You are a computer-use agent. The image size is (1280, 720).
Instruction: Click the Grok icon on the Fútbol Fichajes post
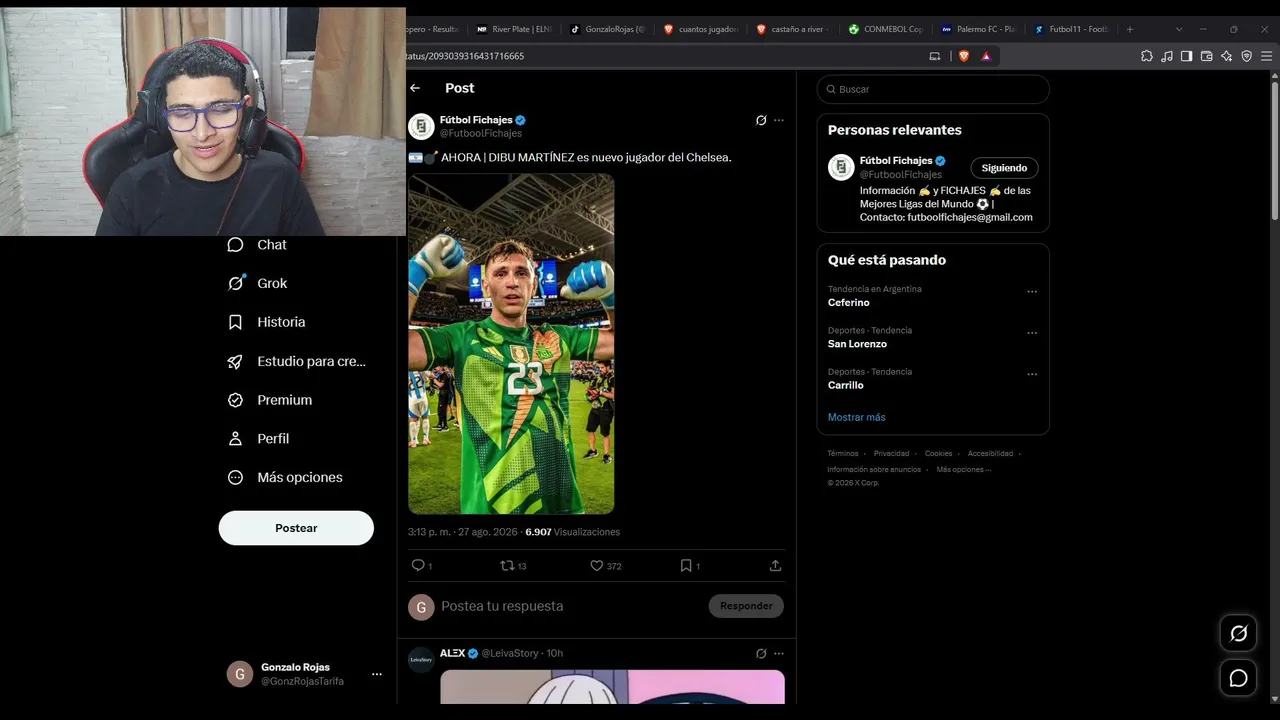pyautogui.click(x=761, y=120)
